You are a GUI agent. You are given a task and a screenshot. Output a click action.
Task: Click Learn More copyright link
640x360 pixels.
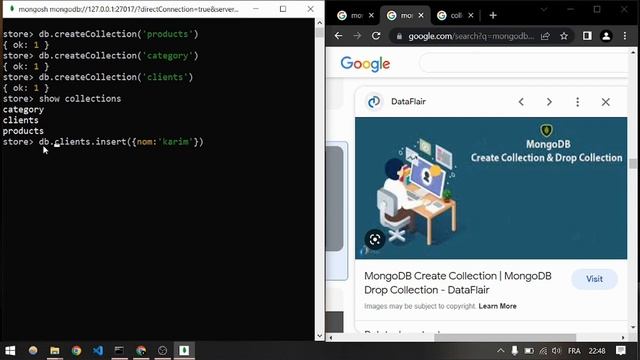(x=498, y=306)
